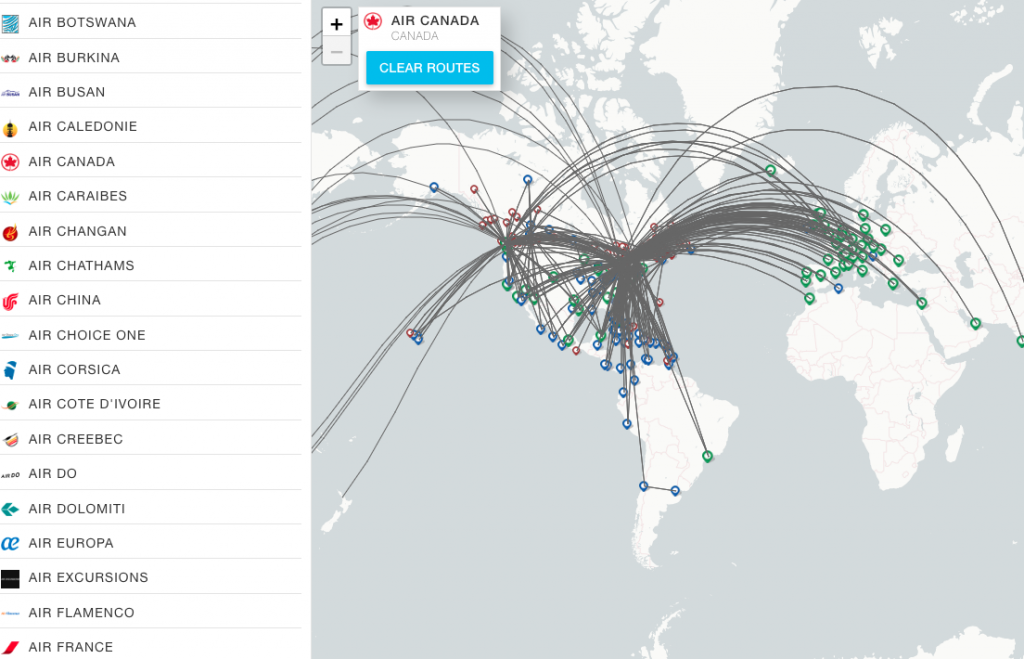The width and height of the screenshot is (1024, 659).
Task: Click the Clear Routes button
Action: click(x=429, y=68)
